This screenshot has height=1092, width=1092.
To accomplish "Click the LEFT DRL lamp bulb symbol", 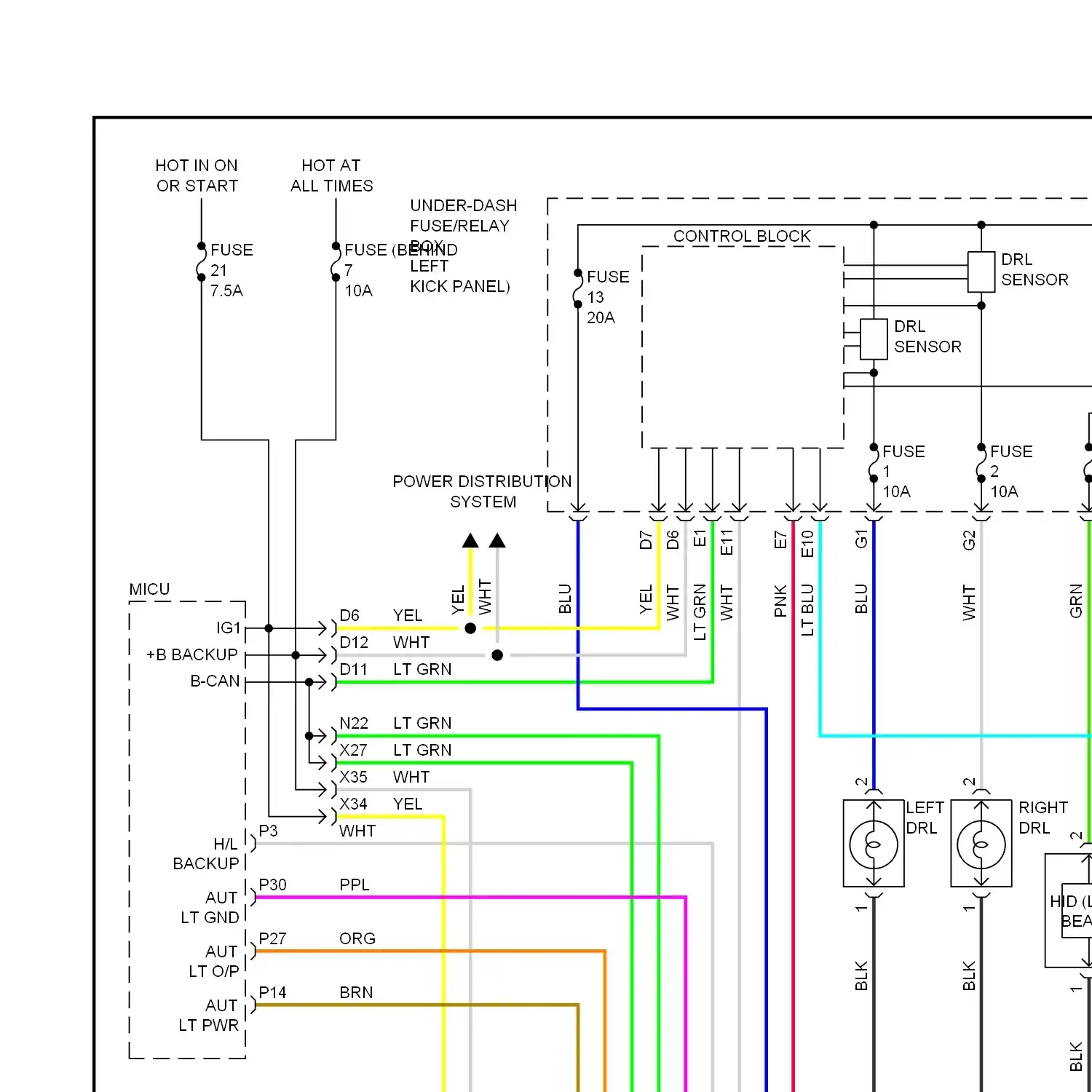I will [x=874, y=844].
